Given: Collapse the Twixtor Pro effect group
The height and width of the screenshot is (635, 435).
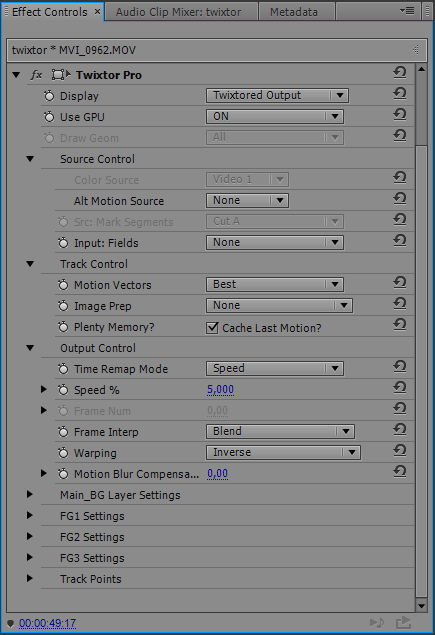Looking at the screenshot, I should [x=16, y=75].
